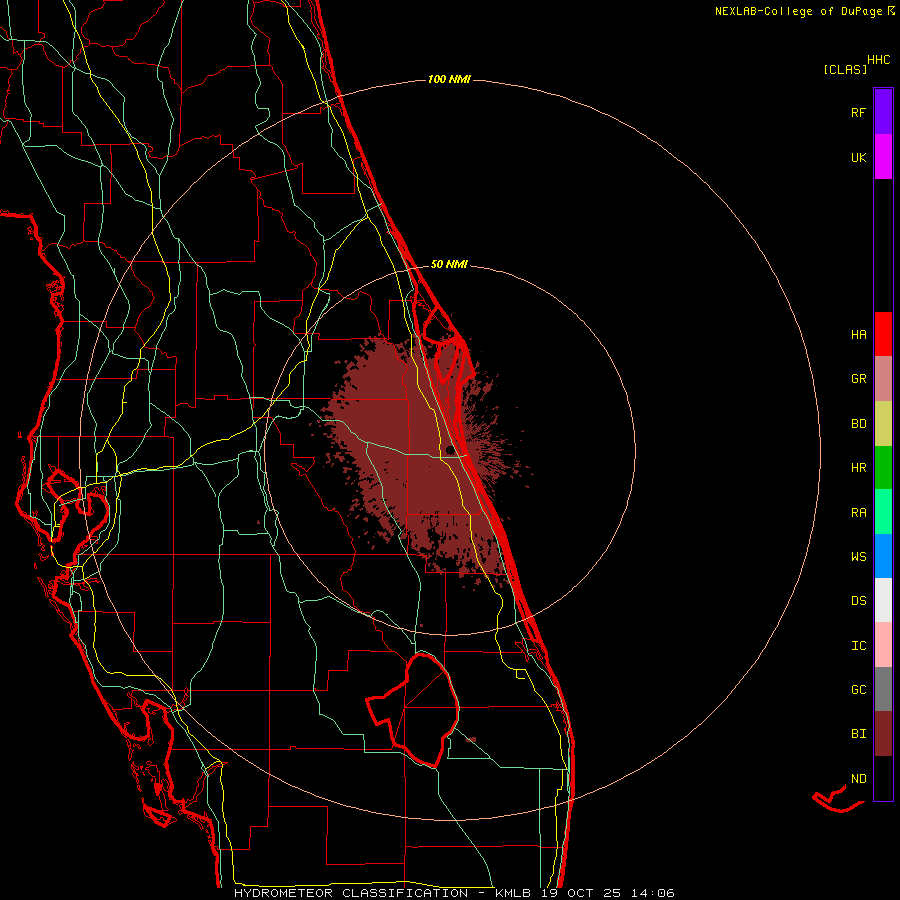Click the RF legend label

(858, 112)
